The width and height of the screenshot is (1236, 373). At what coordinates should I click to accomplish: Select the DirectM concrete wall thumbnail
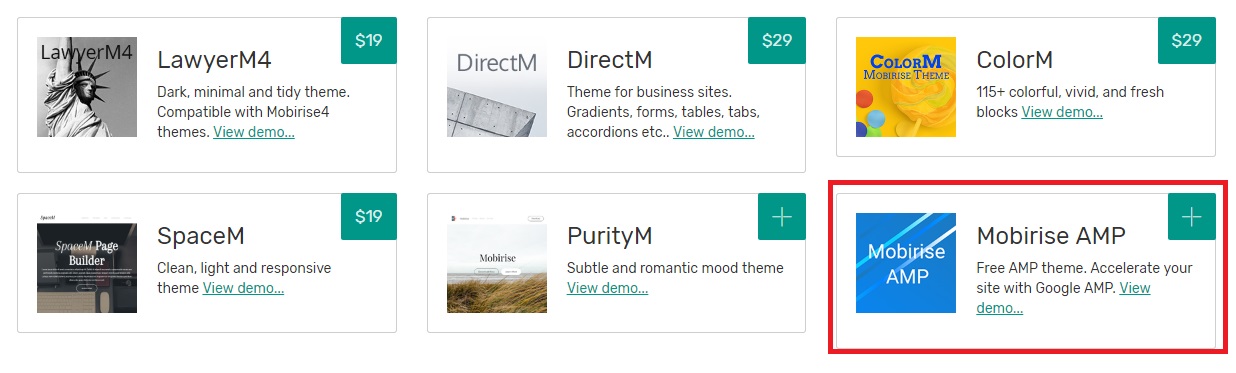[497, 87]
